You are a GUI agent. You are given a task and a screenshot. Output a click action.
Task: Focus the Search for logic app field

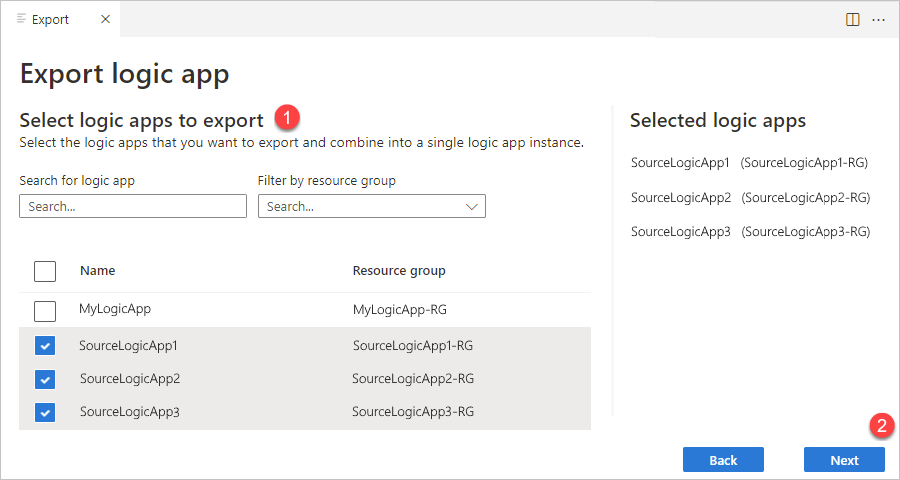pos(132,207)
